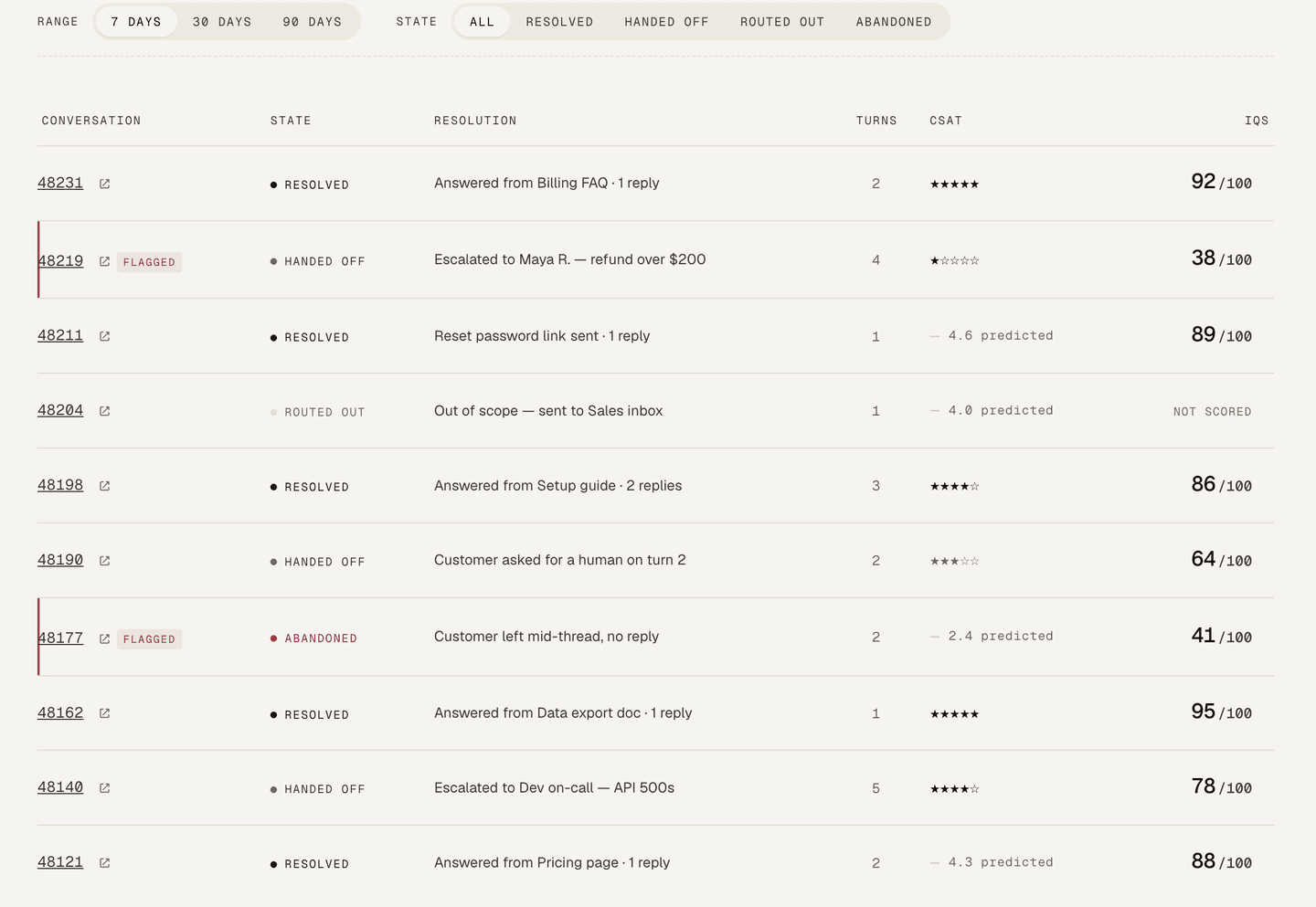
Task: Open conversation 48177 link
Action: [x=61, y=638]
